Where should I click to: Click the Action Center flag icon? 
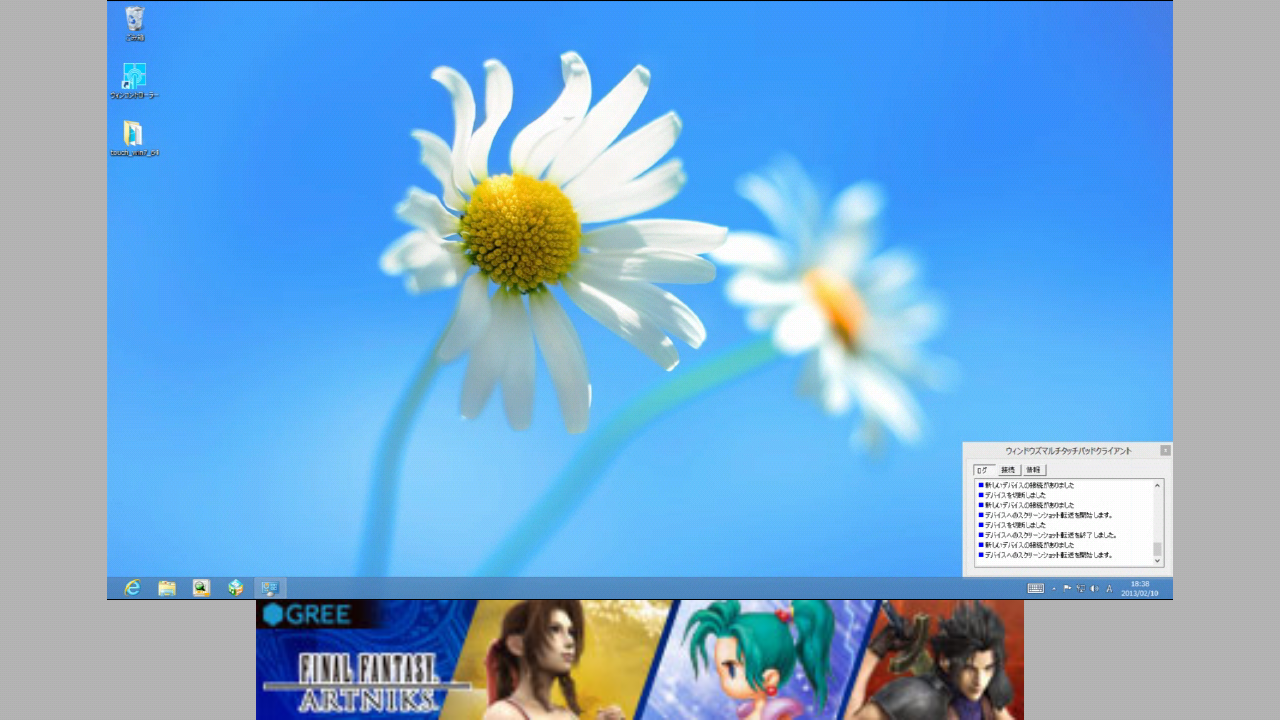click(1067, 589)
